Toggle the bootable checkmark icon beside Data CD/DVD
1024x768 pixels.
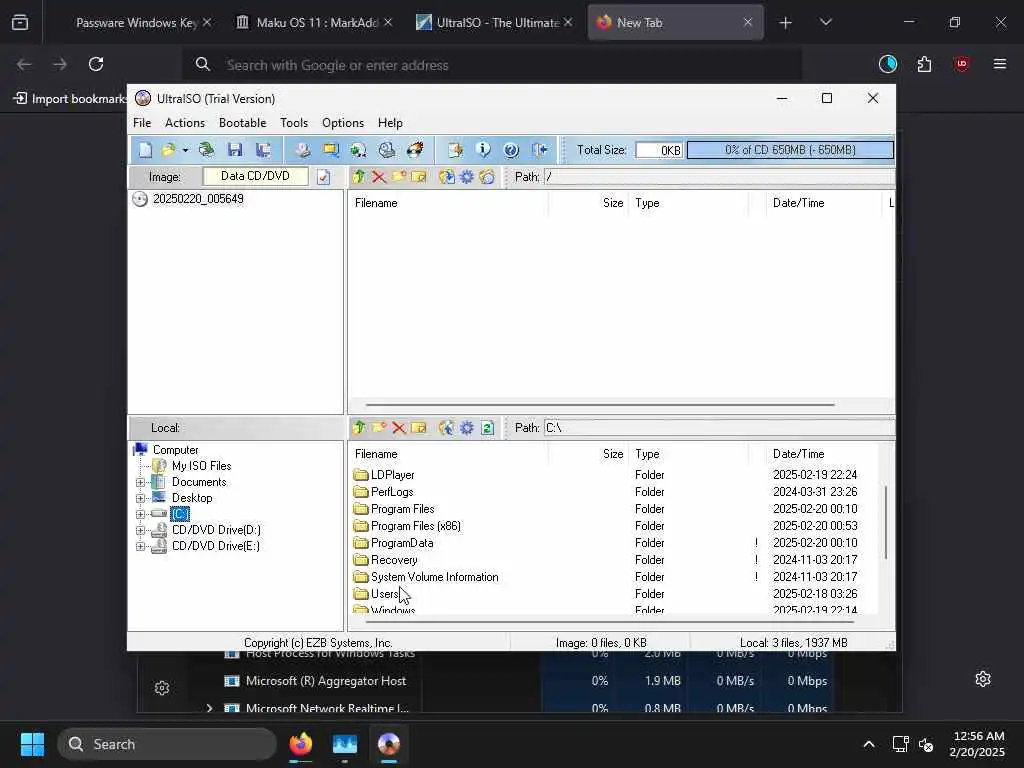323,177
